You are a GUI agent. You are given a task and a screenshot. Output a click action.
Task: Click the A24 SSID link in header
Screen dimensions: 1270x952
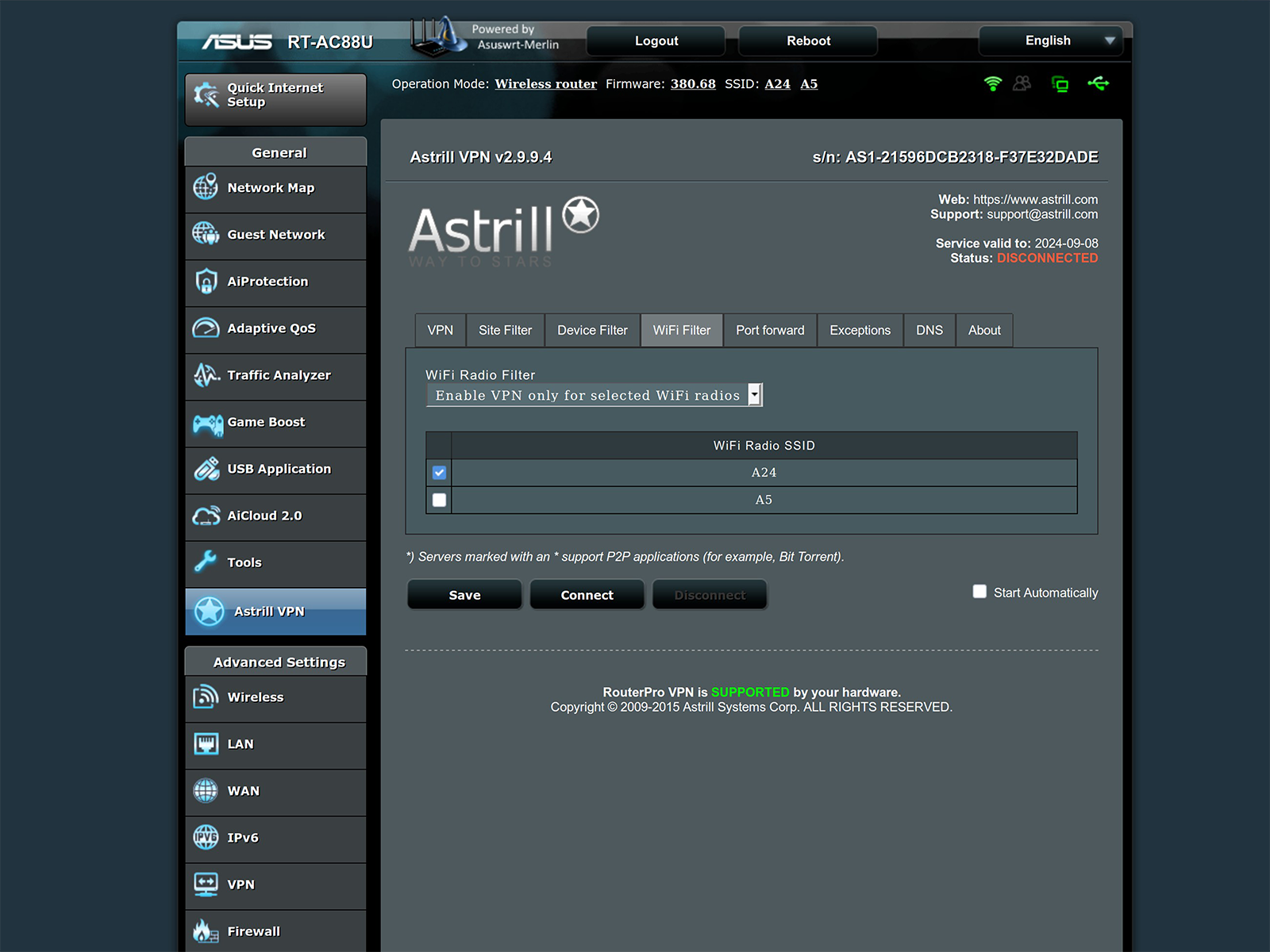pyautogui.click(x=778, y=84)
